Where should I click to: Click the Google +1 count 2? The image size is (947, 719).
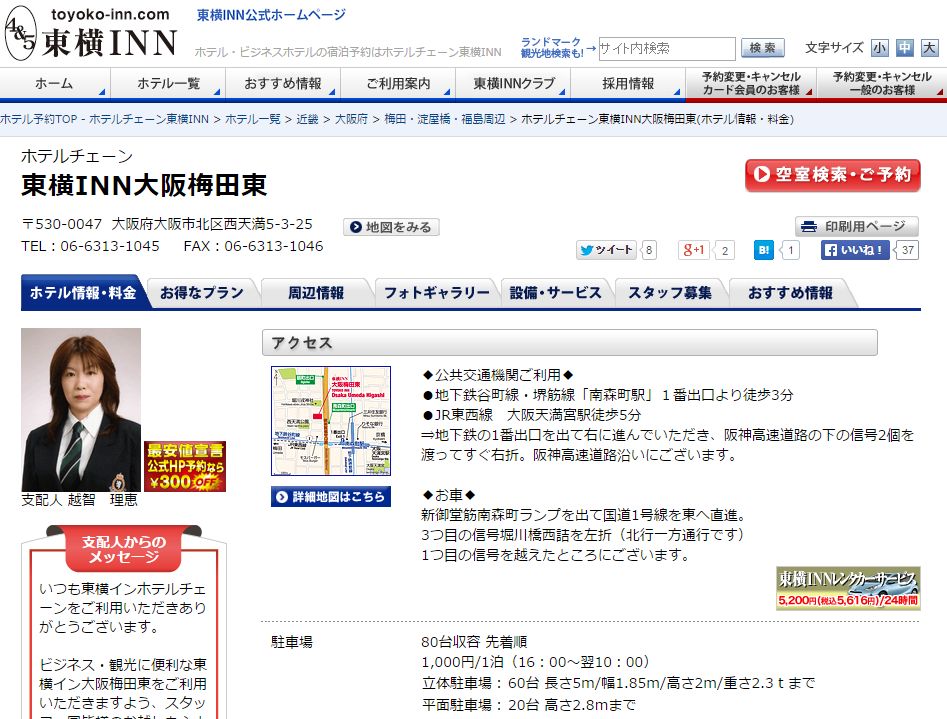pyautogui.click(x=725, y=250)
